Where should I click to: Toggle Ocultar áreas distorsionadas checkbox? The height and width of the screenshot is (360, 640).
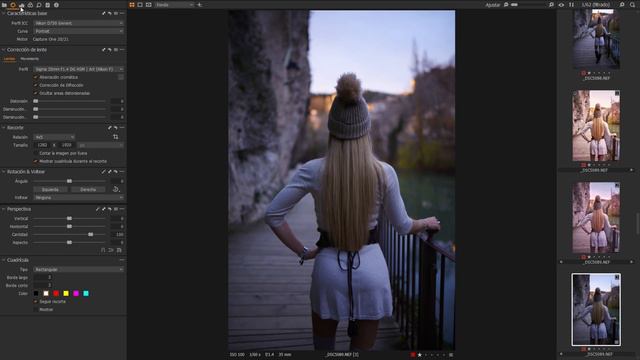pos(36,93)
